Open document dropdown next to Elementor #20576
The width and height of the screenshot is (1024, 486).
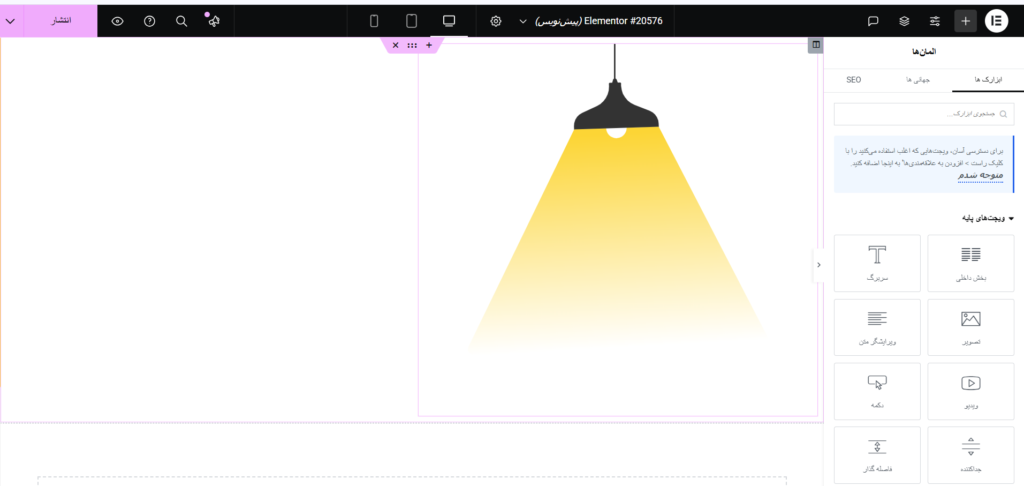tap(522, 21)
